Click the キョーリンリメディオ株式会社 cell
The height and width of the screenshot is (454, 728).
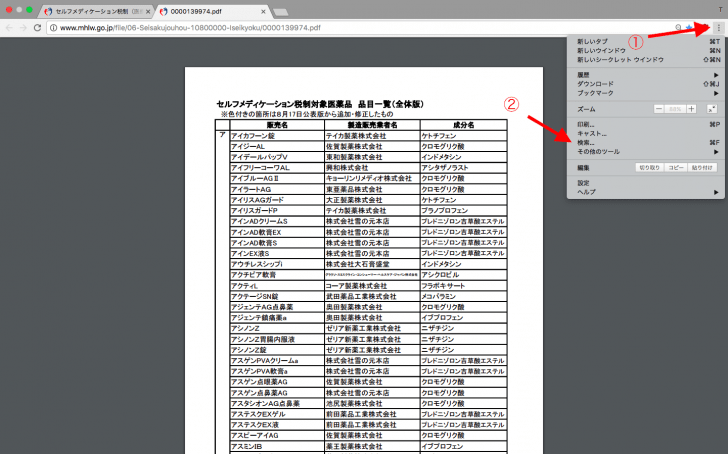(x=372, y=178)
